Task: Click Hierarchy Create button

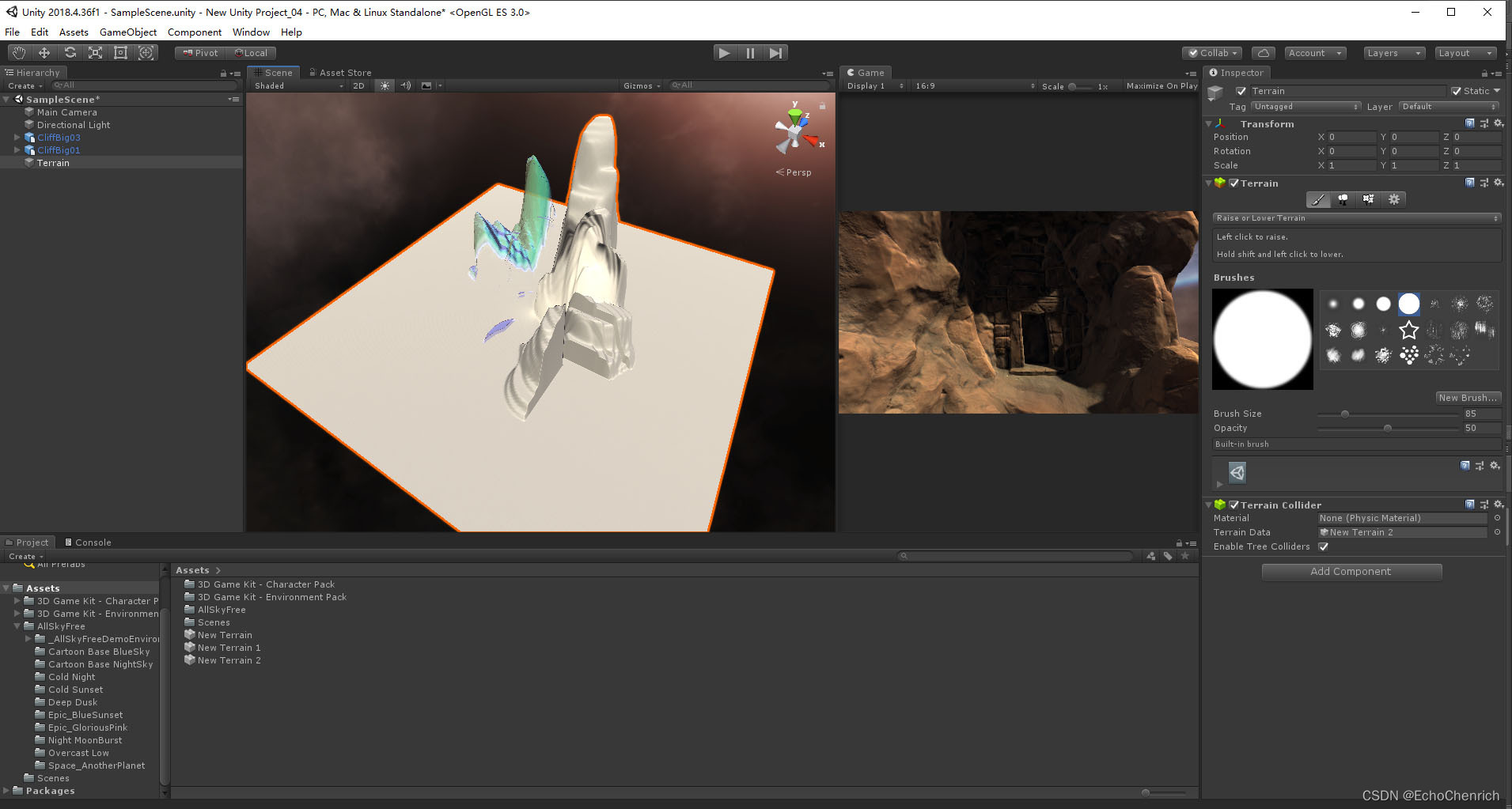Action: click(25, 85)
